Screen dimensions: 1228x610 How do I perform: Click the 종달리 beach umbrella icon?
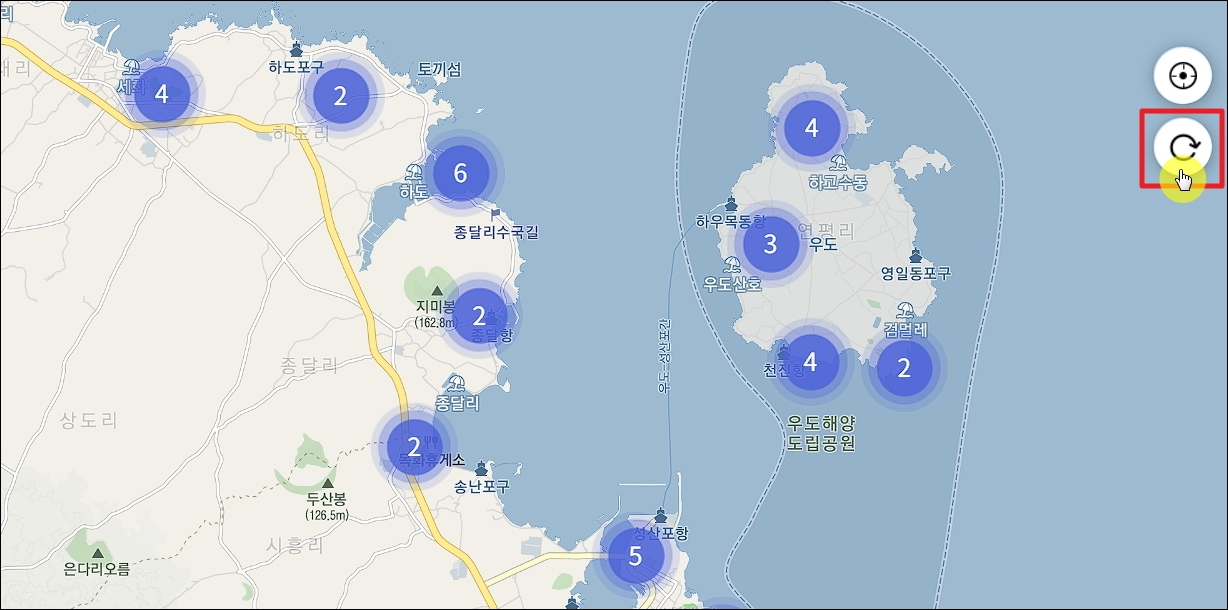point(457,384)
